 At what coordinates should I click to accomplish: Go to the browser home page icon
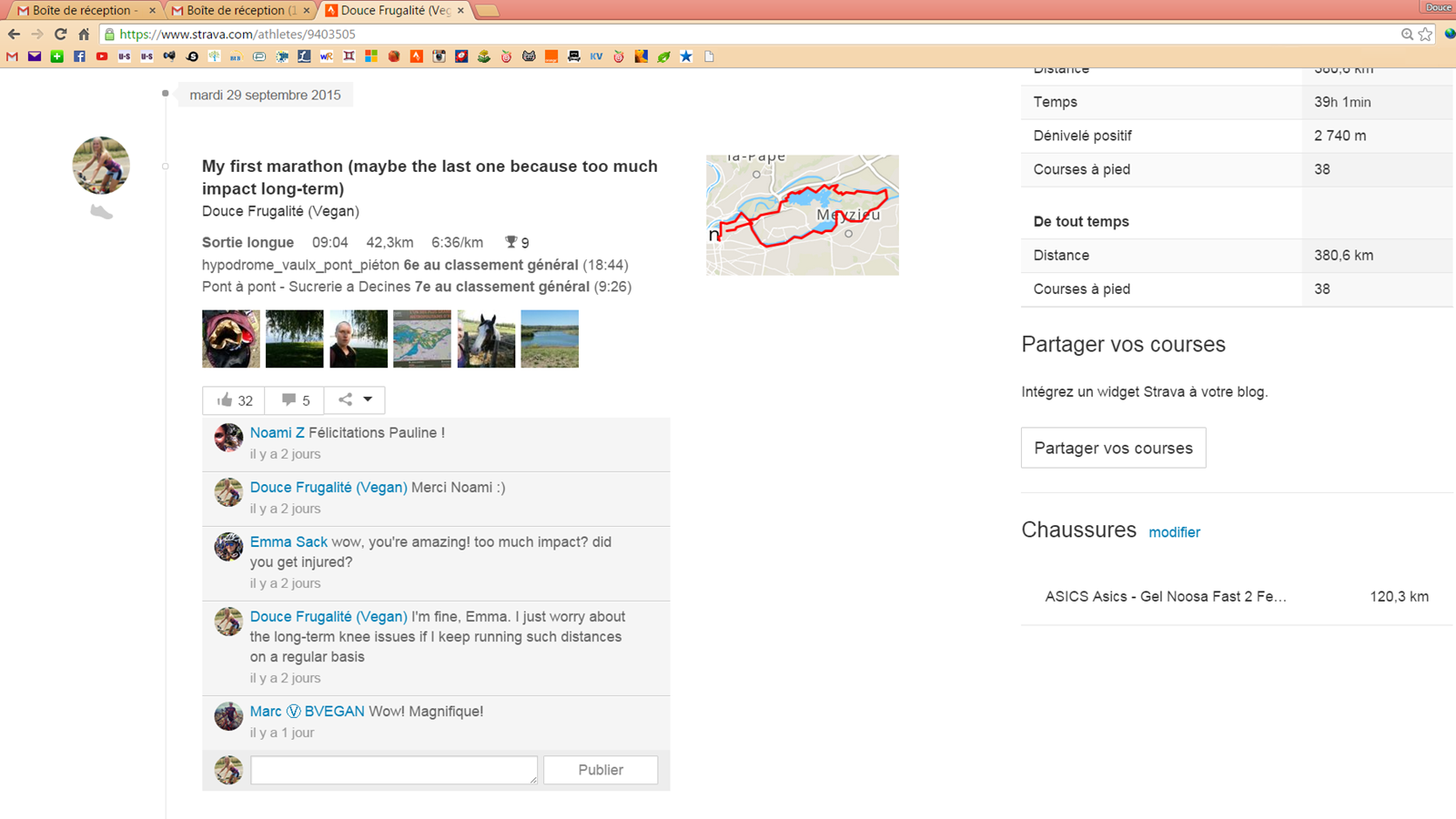tap(84, 35)
